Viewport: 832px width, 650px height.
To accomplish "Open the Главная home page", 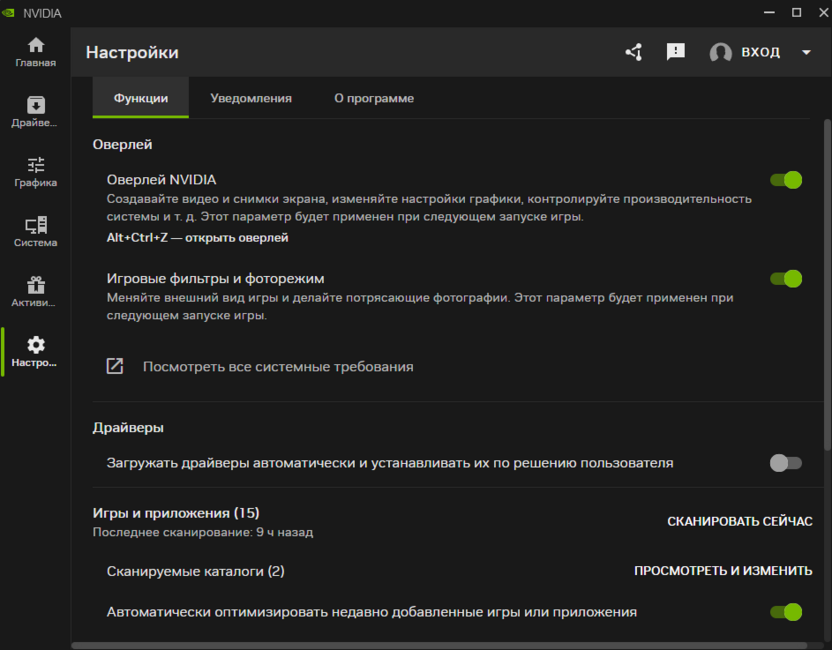I will (x=36, y=52).
